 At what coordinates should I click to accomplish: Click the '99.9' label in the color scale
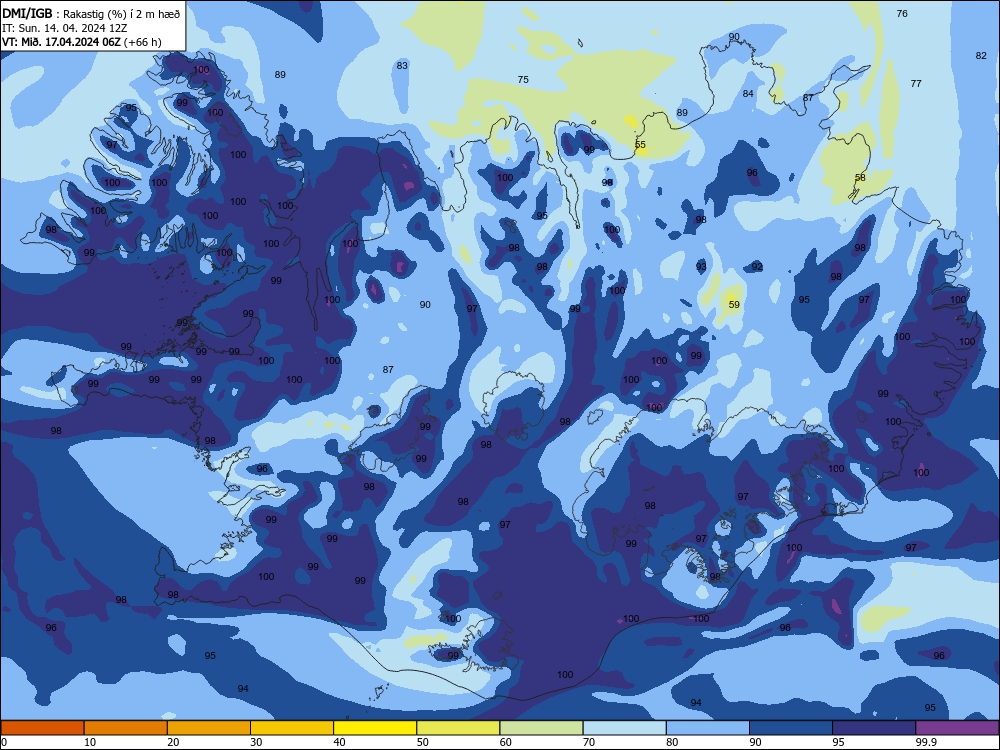tap(925, 742)
